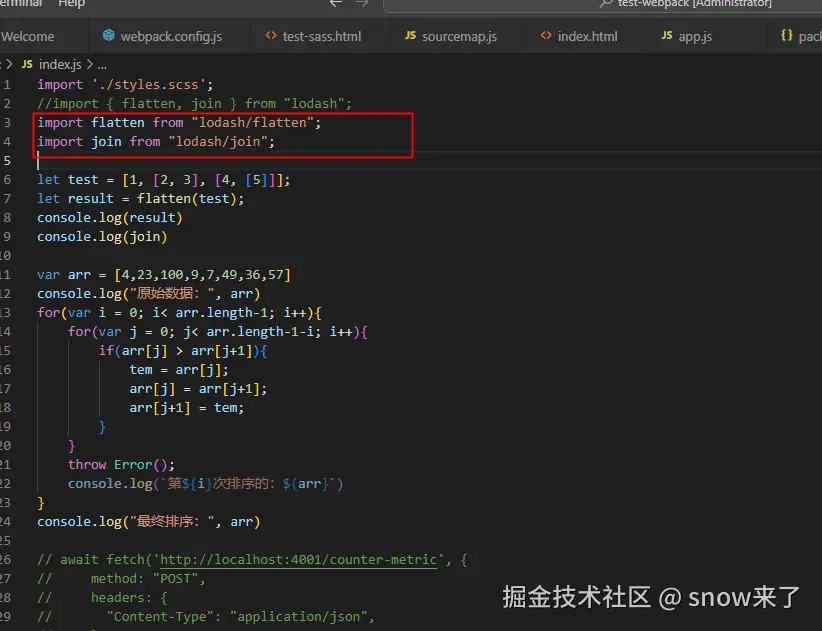The image size is (822, 631).
Task: Click the app.js JS file icon
Action: pos(667,35)
